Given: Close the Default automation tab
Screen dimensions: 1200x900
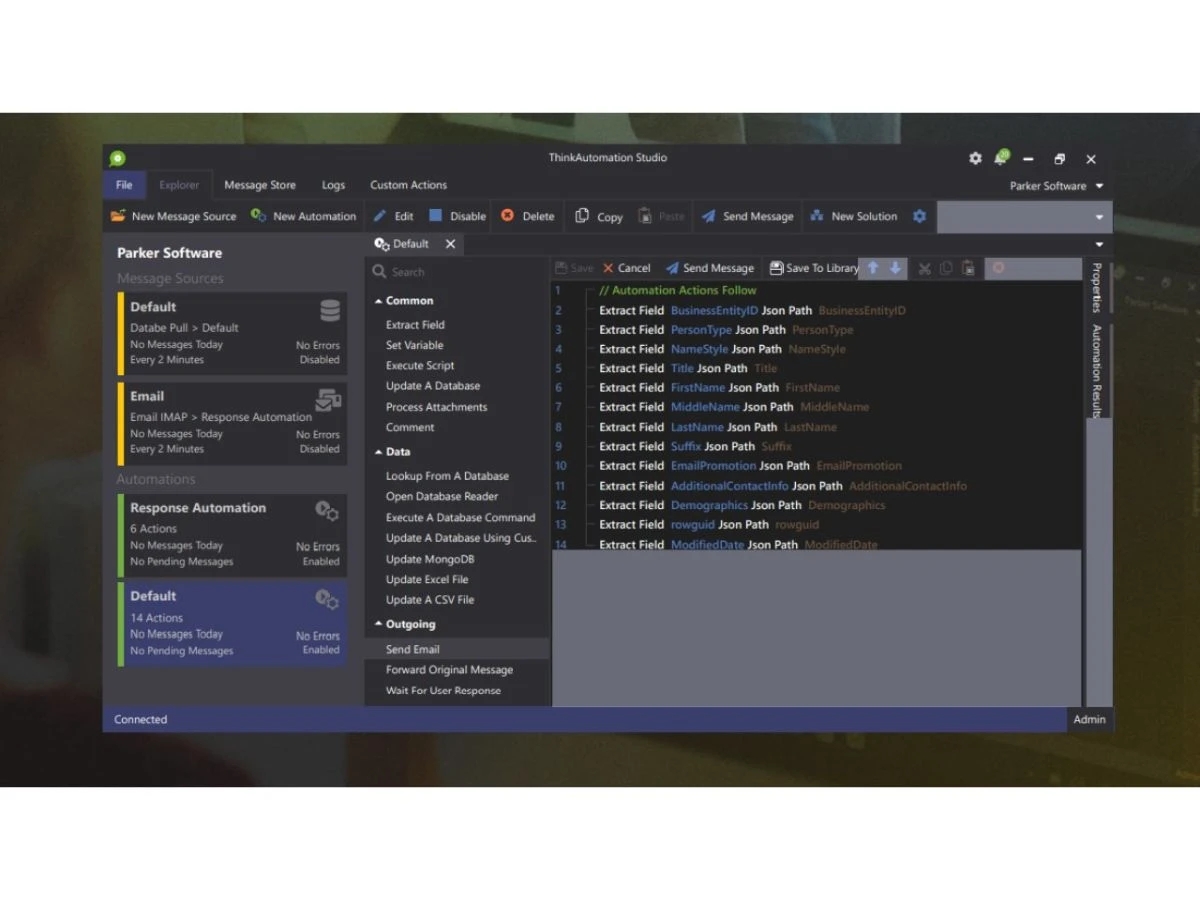Looking at the screenshot, I should 450,244.
